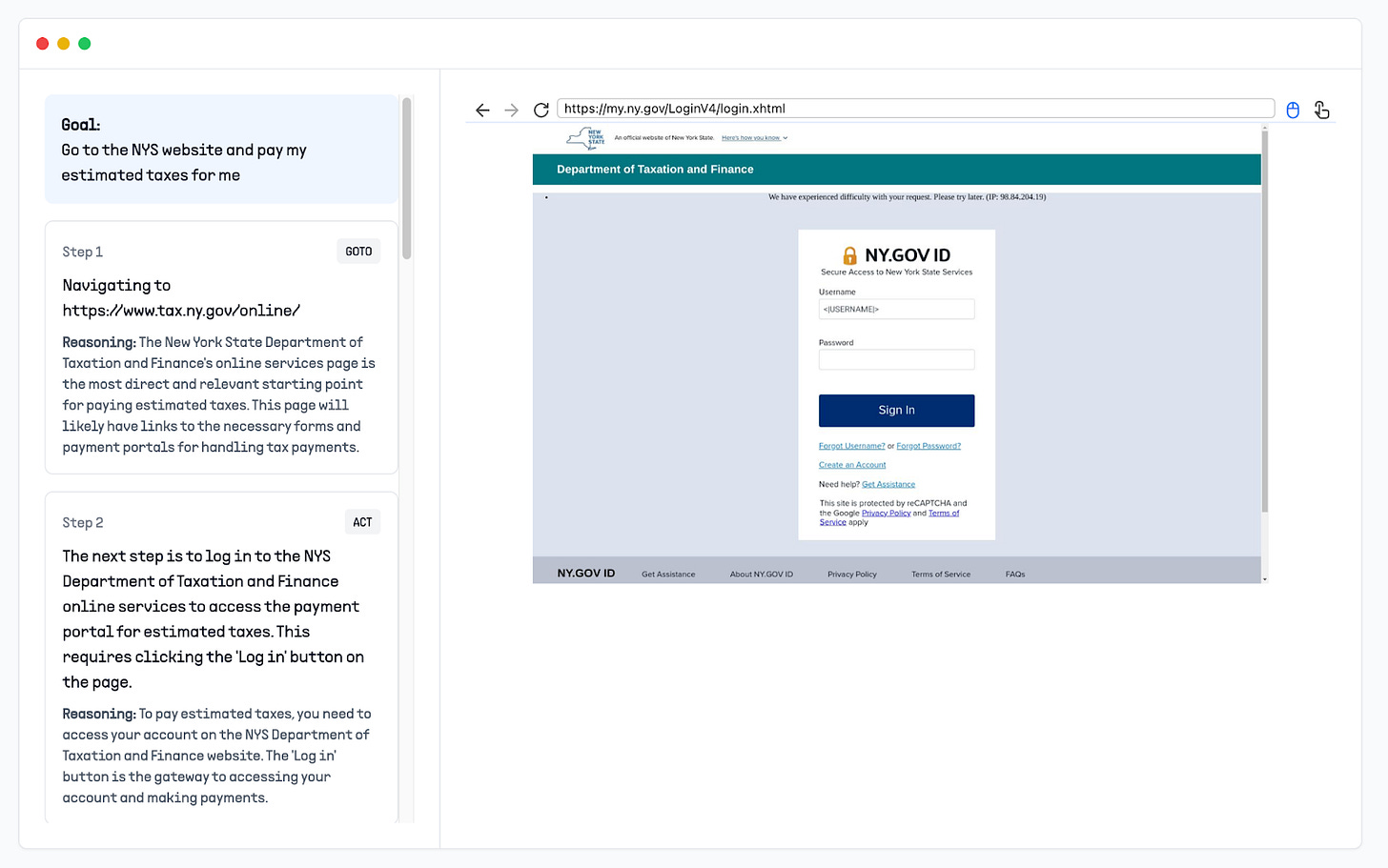Open the Forgot Username? link

(852, 446)
